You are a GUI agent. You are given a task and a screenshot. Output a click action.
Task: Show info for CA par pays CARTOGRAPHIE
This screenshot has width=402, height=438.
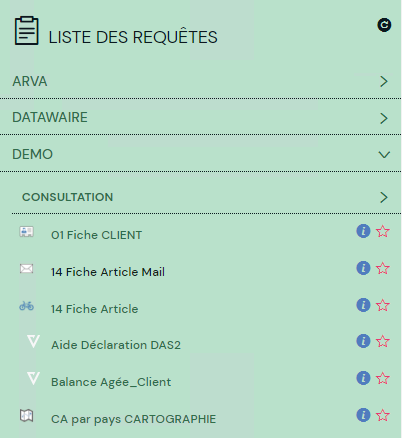pos(363,415)
